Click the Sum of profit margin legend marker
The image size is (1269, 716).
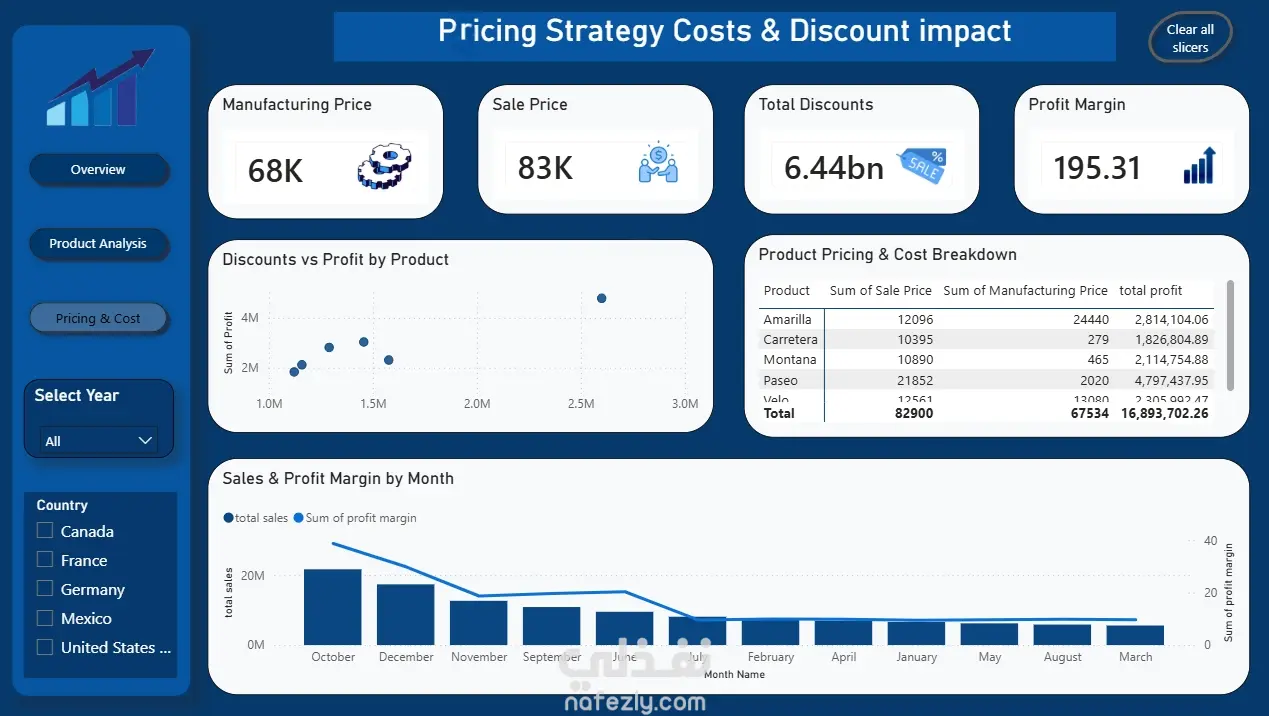[x=299, y=518]
